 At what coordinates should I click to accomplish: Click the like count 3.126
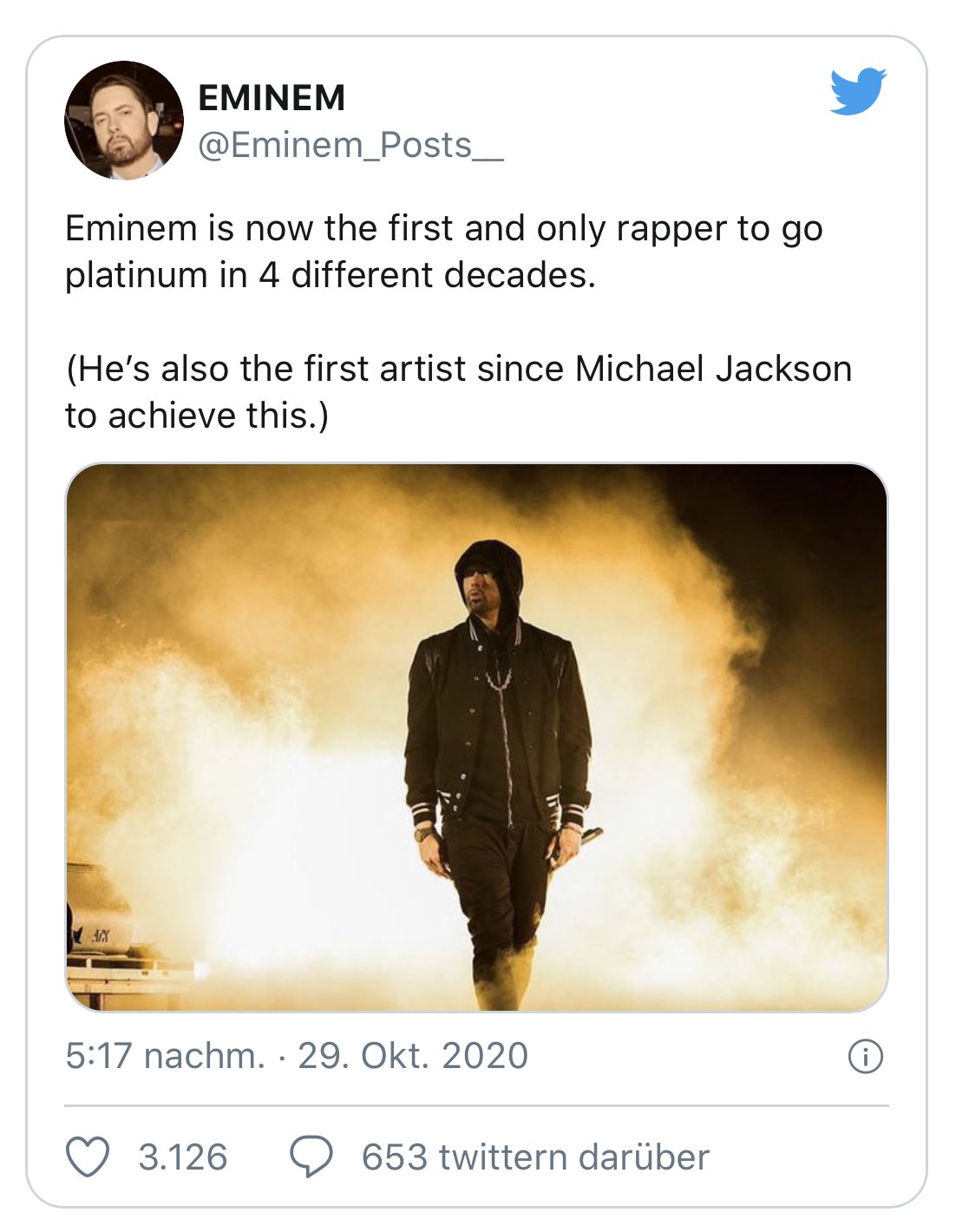(183, 1157)
